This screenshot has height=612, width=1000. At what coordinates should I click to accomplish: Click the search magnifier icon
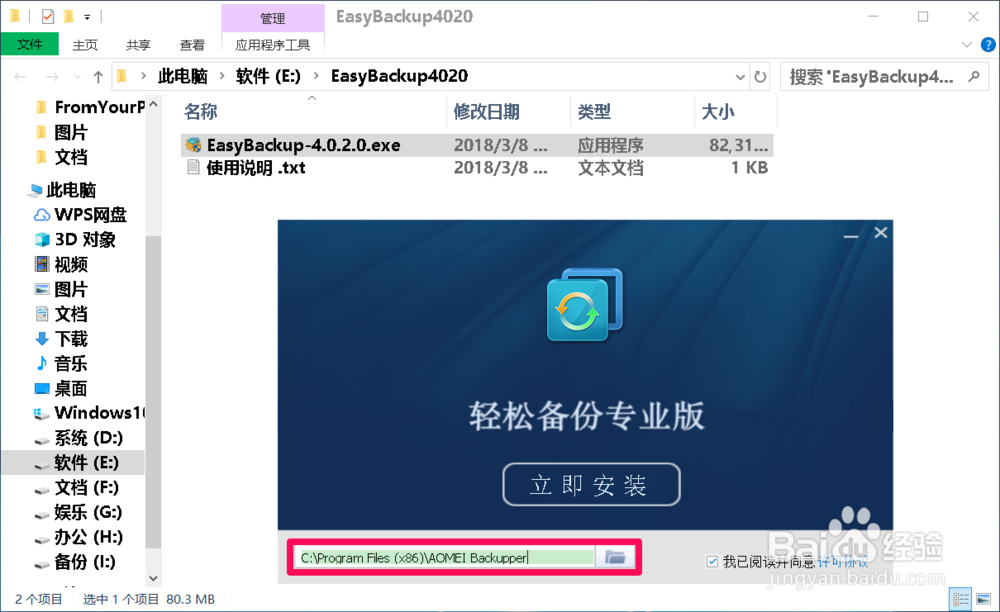coord(974,77)
